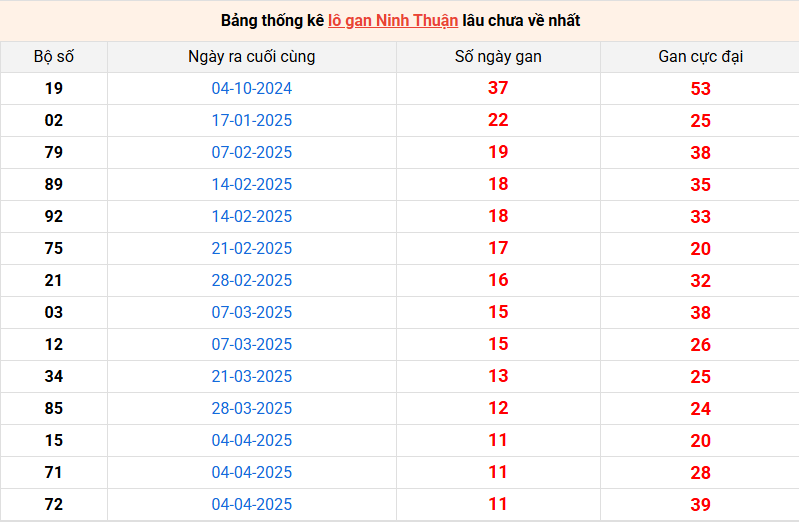Click the date 07-02-2025 for number 79
Screen dimensions: 799x524
pos(251,153)
